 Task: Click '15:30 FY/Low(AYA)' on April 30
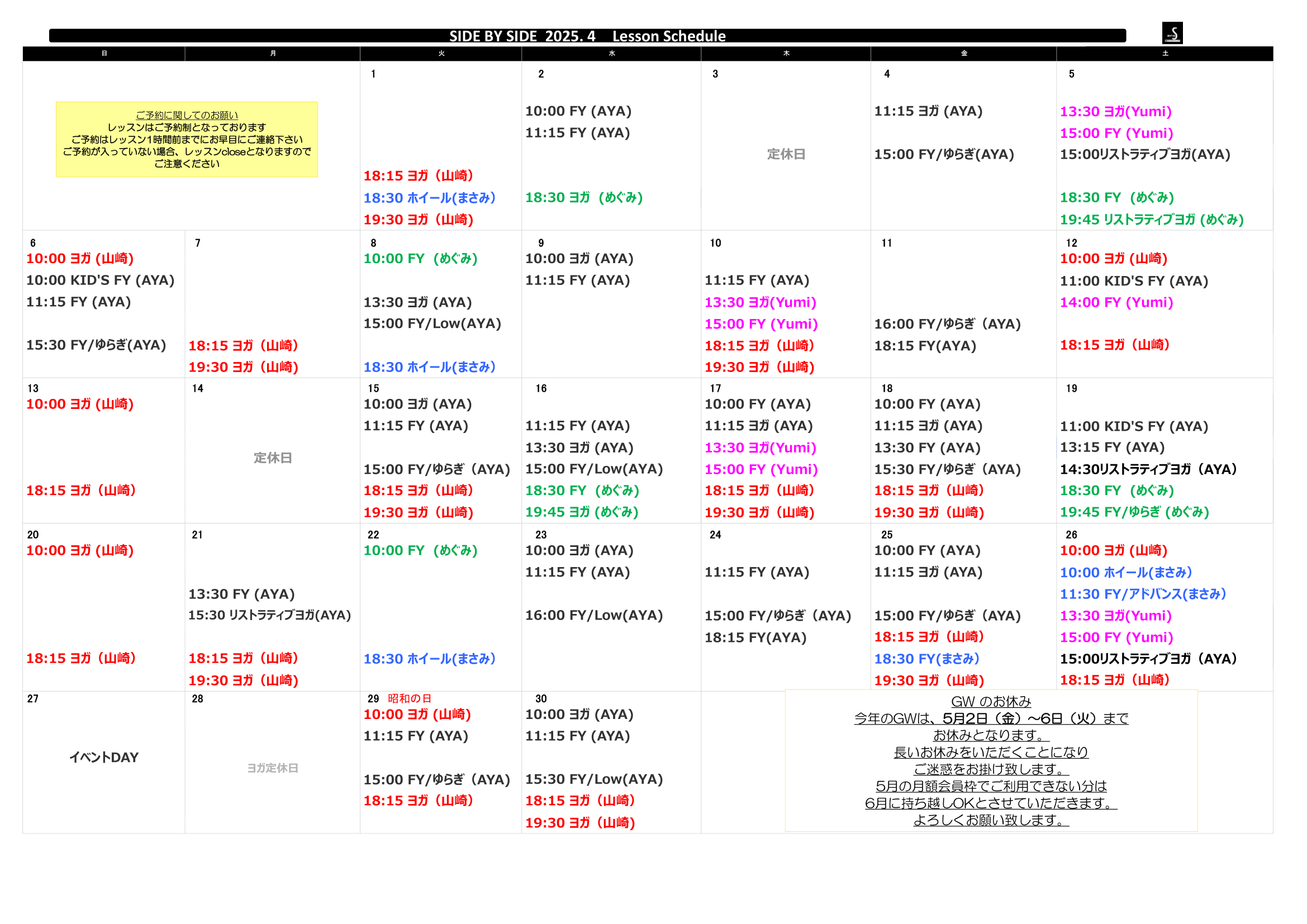594,779
